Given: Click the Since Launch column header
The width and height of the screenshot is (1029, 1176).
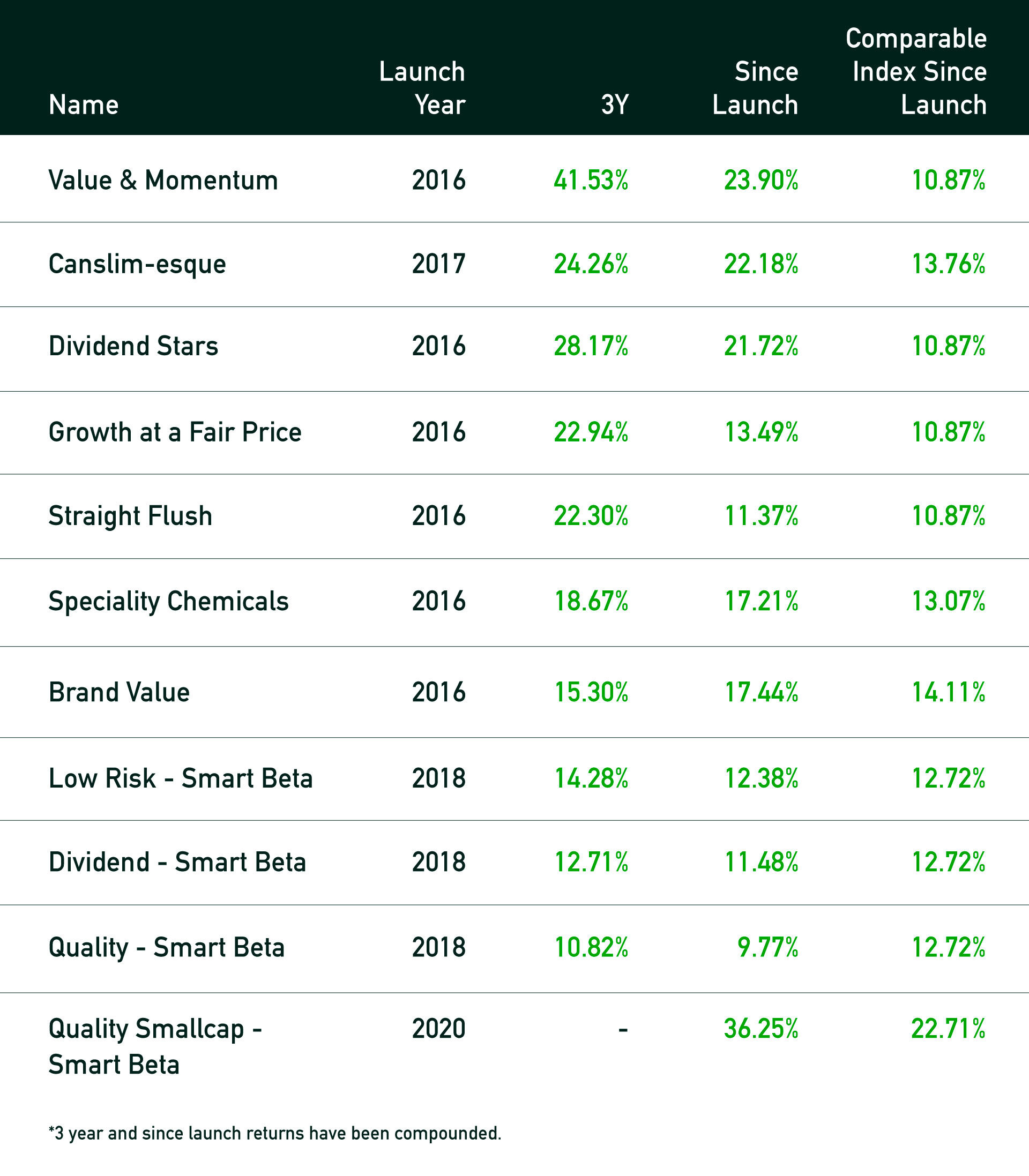Looking at the screenshot, I should [x=755, y=88].
